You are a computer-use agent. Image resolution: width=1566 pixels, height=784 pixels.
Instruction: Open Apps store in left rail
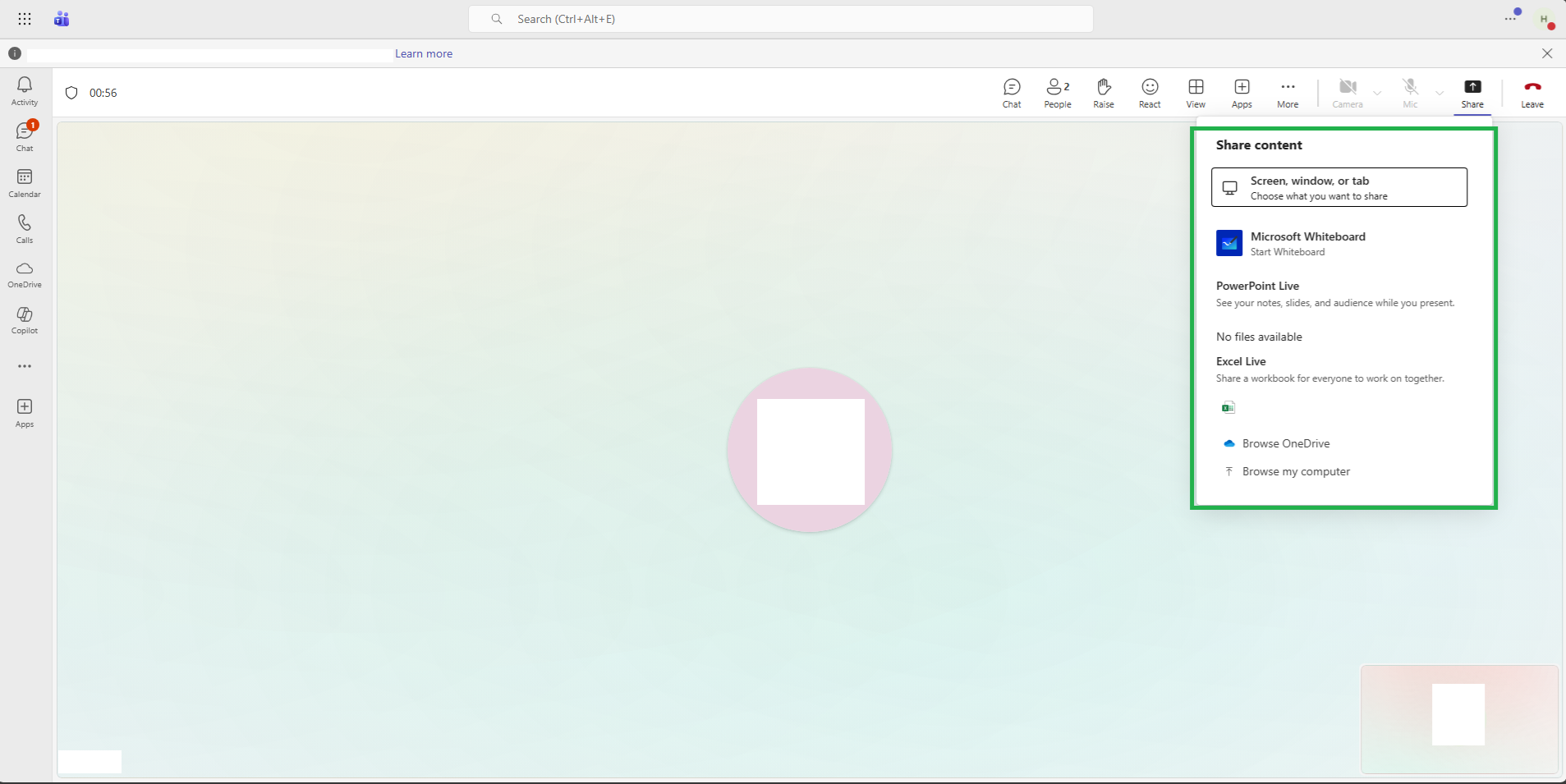[x=25, y=413]
